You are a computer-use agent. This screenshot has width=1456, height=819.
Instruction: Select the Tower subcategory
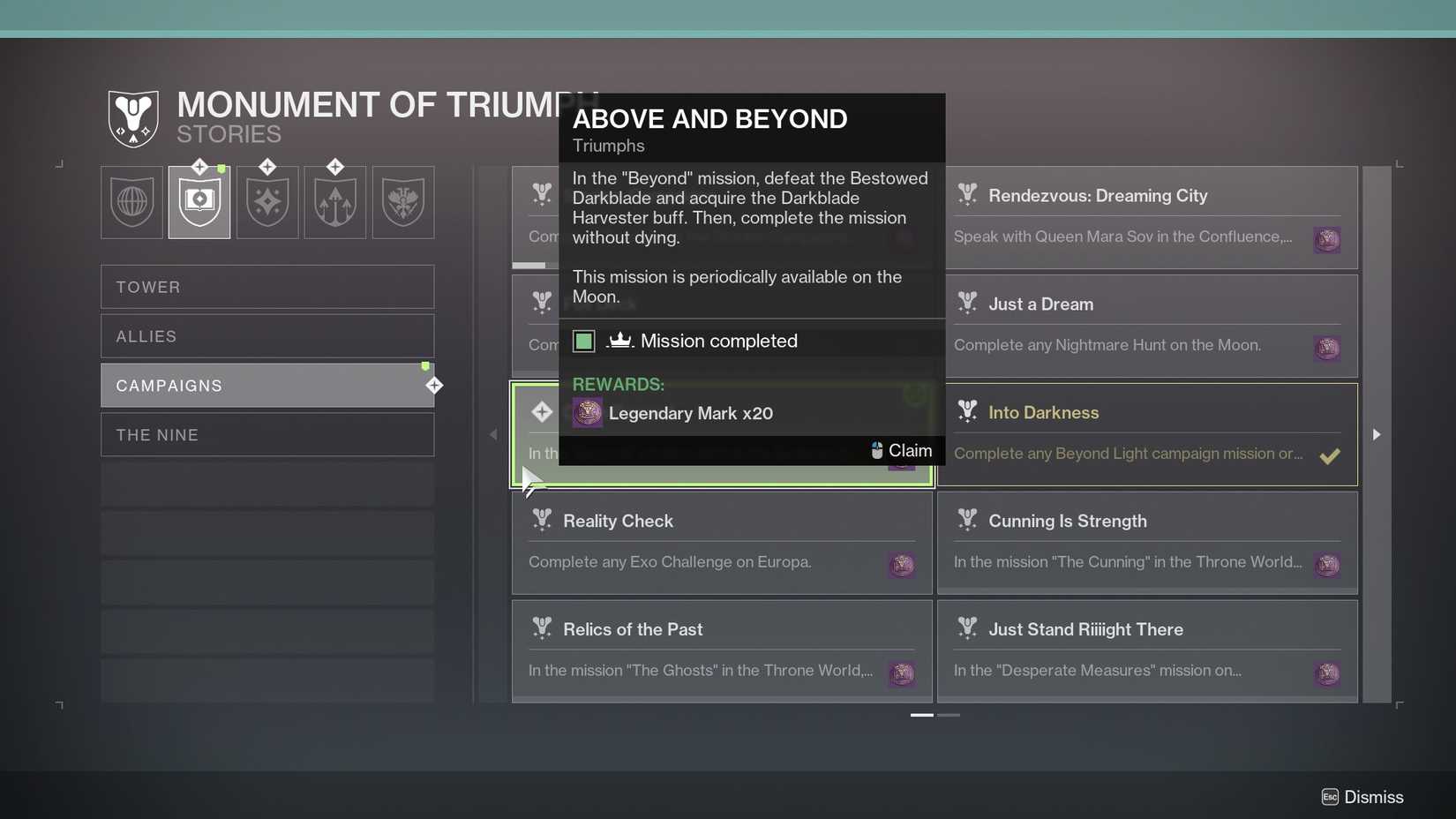[267, 287]
